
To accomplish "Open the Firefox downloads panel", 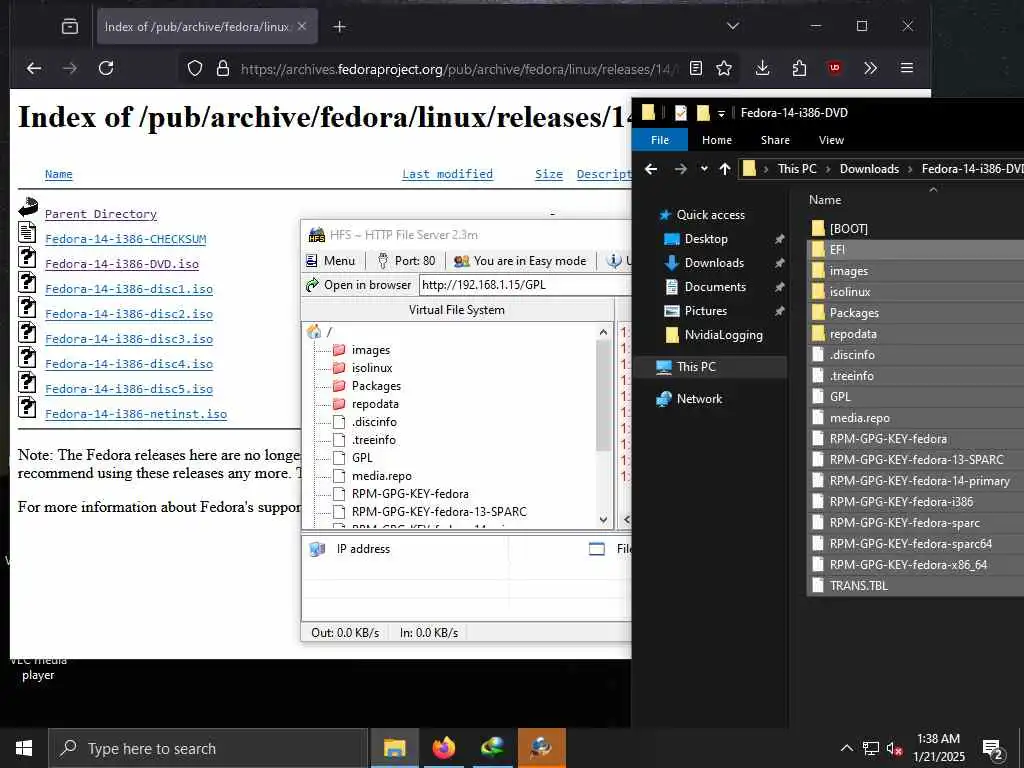I will pos(762,68).
